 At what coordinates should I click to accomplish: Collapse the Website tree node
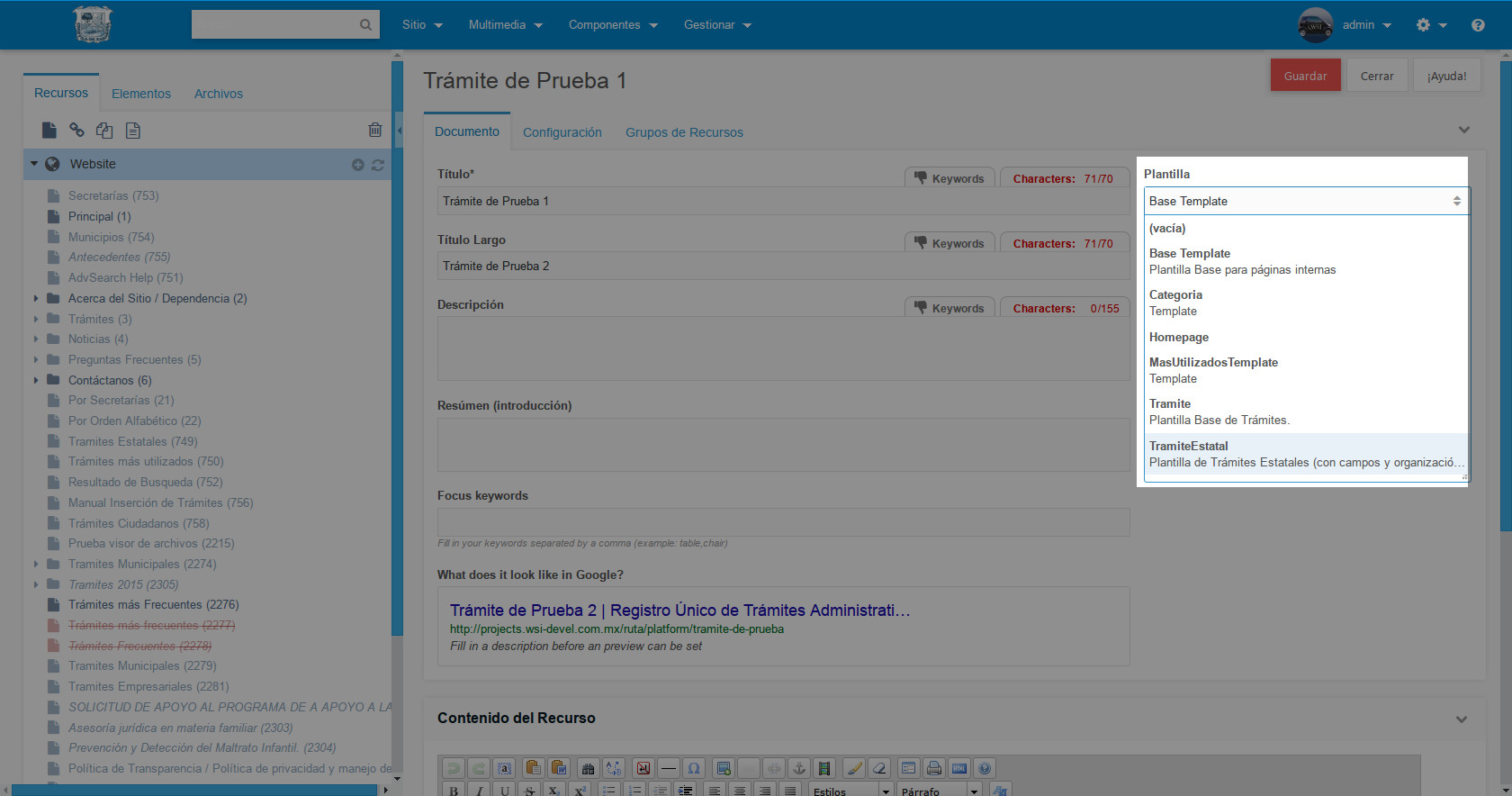[x=34, y=164]
